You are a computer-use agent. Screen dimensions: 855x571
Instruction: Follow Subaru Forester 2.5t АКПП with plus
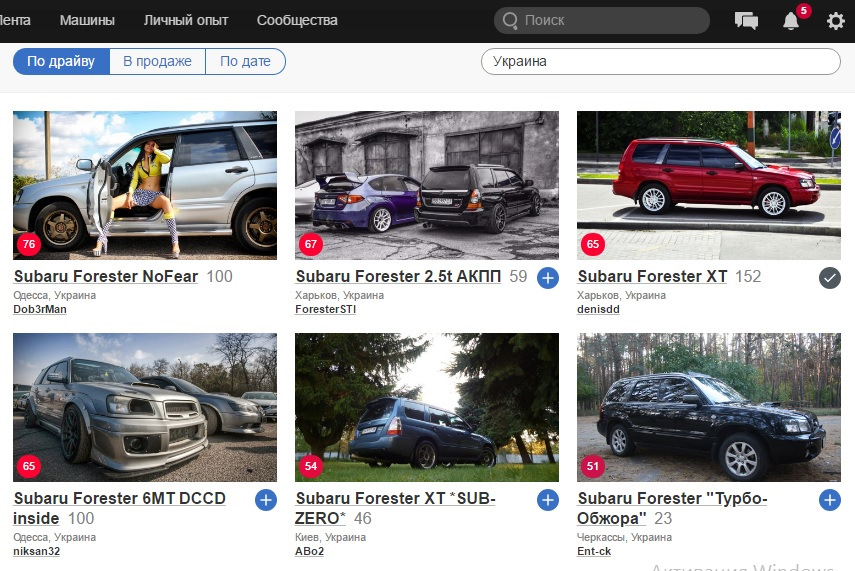[x=547, y=278]
